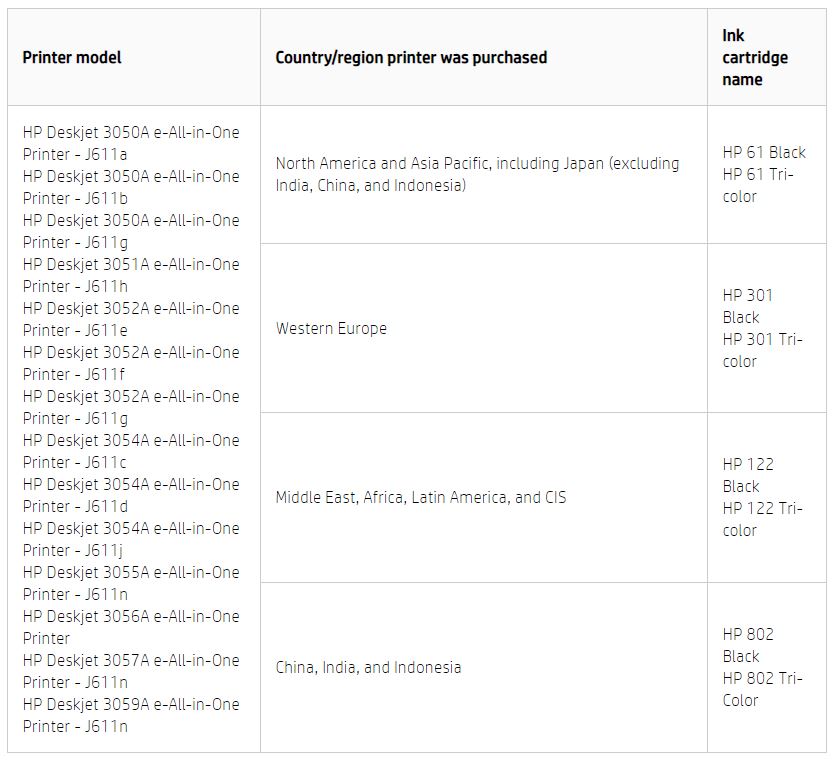Click the HP Deskjet 3051A J611h entry
This screenshot has height=763, width=833.
pos(131,275)
